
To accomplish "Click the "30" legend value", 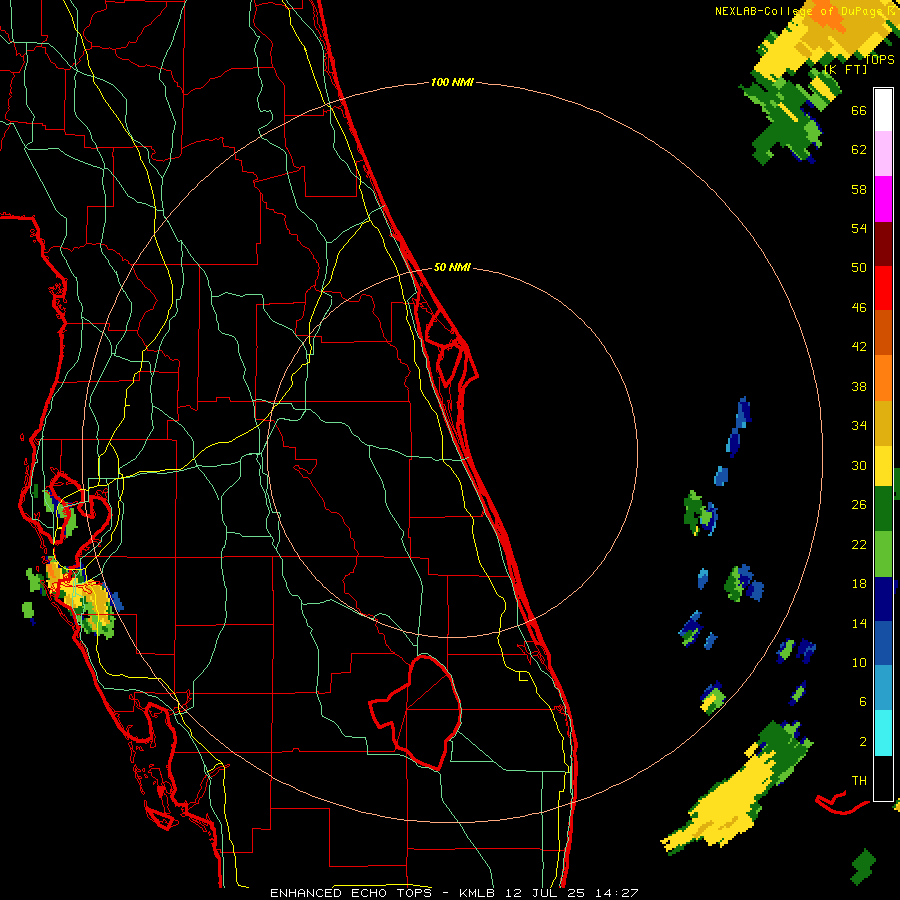I will 859,465.
